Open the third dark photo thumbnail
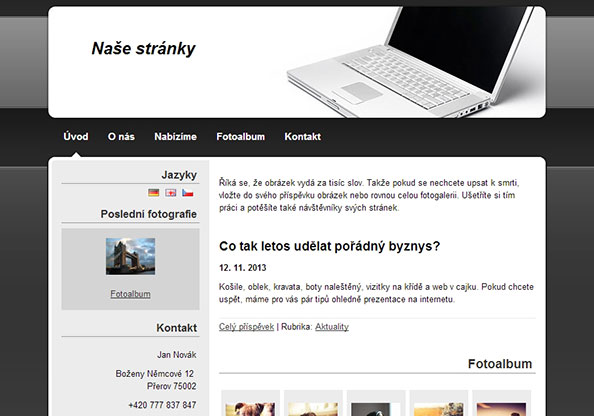This screenshot has width=594, height=416. [x=376, y=409]
